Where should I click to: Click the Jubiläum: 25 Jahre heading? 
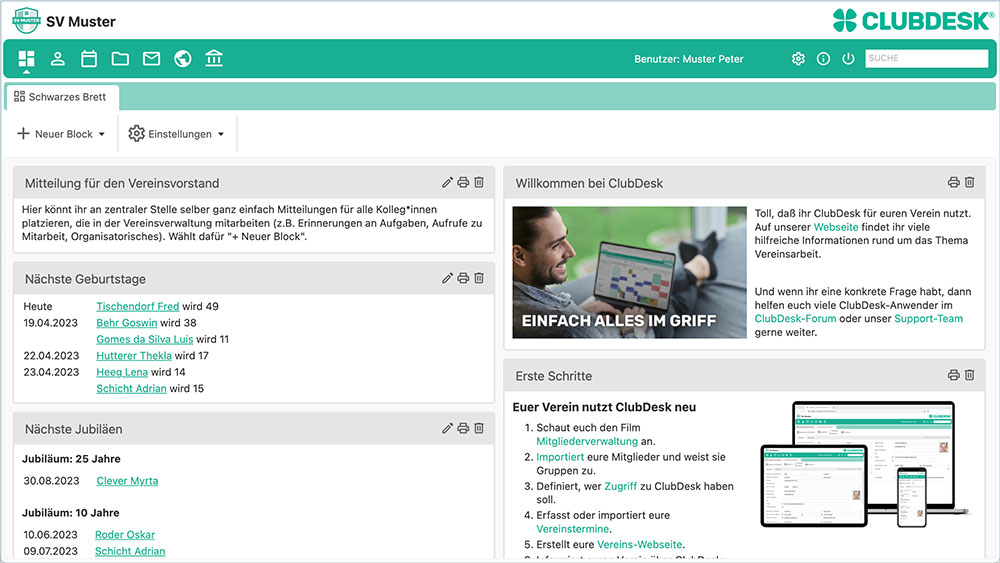[71, 459]
